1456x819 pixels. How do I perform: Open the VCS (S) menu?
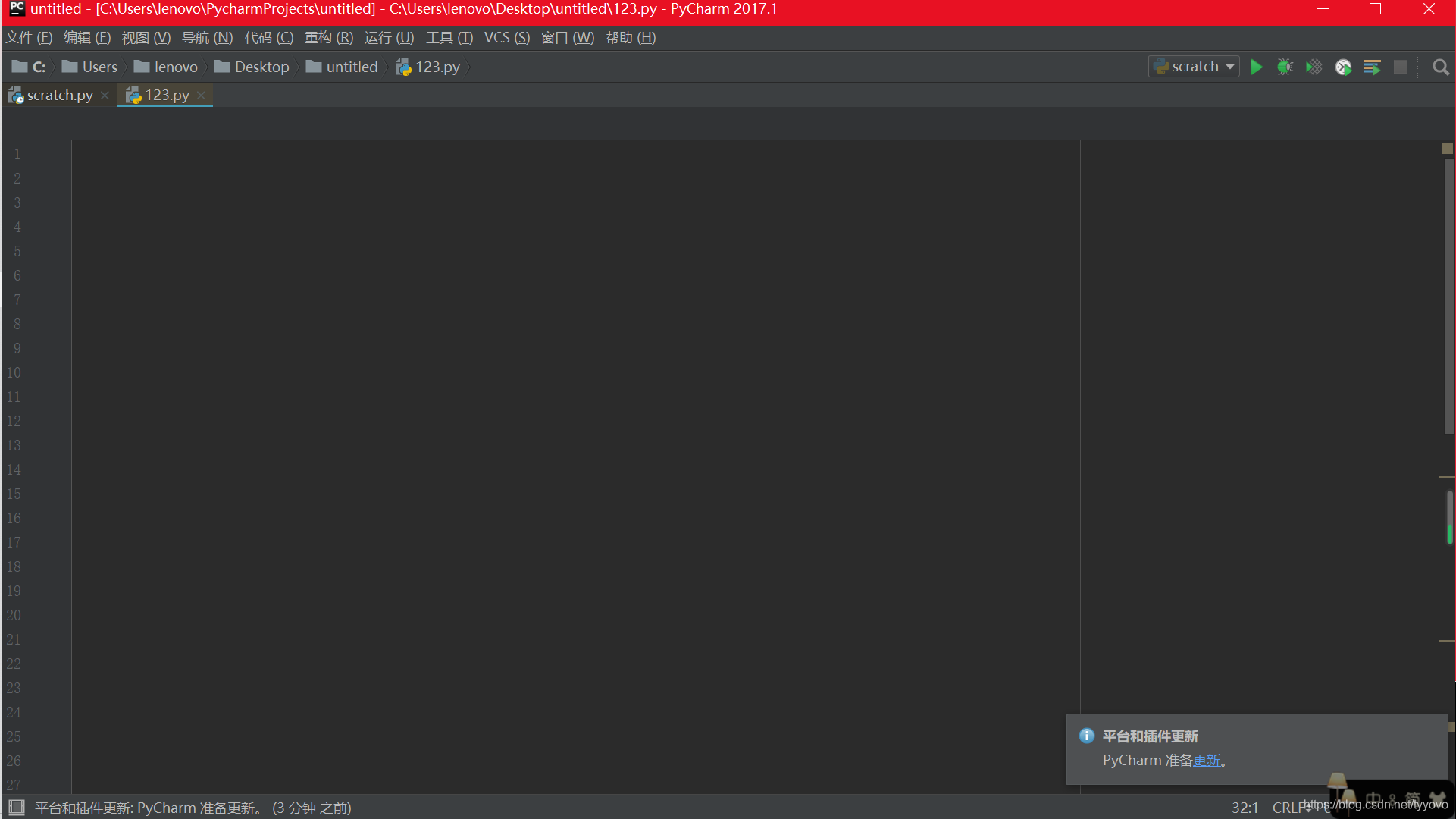pos(507,37)
